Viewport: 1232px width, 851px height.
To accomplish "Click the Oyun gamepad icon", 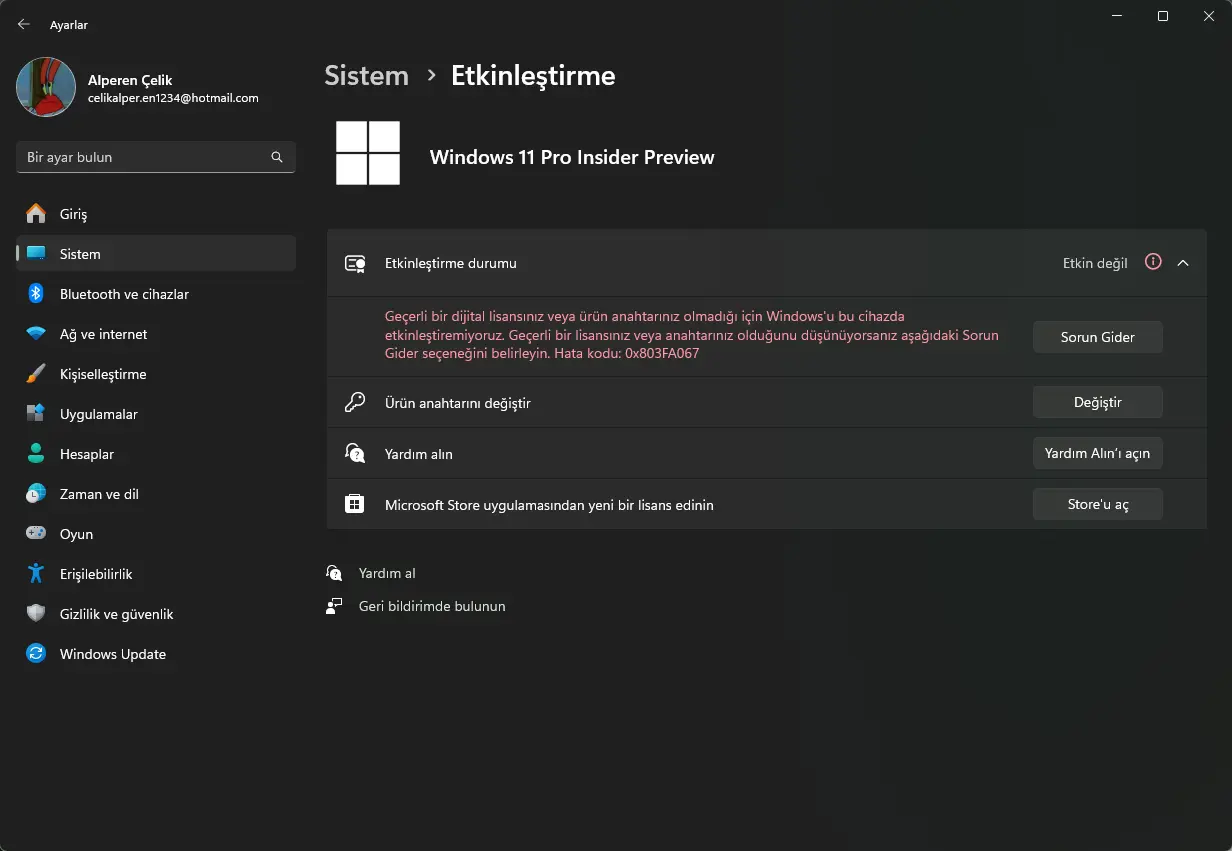I will [x=36, y=534].
